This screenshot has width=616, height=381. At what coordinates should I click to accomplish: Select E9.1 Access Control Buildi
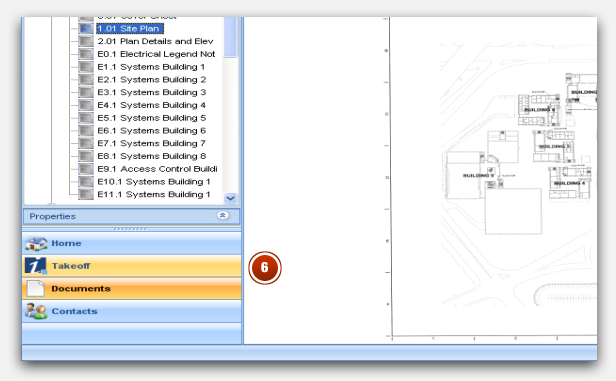pos(157,169)
